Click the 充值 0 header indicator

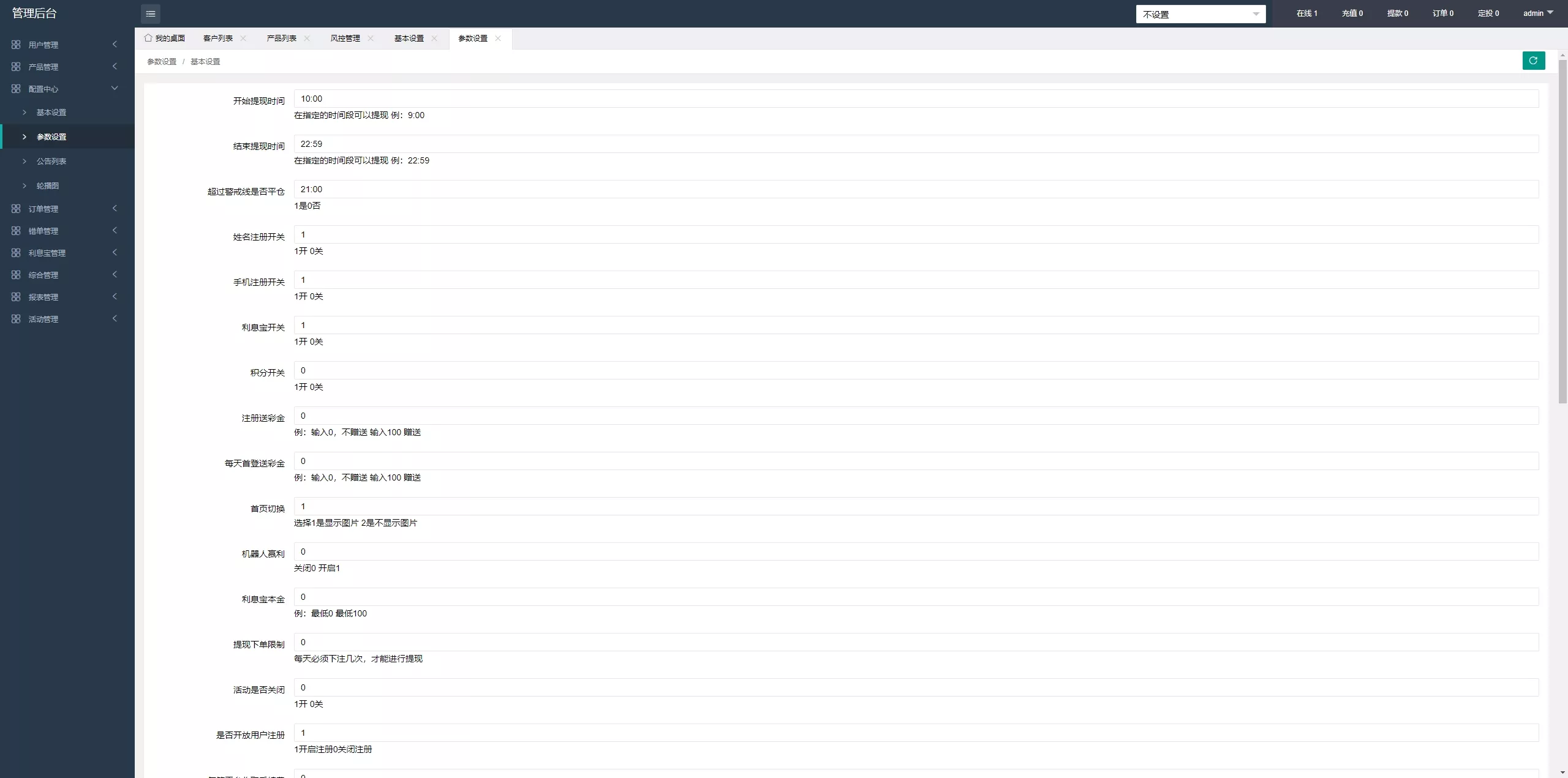click(1352, 13)
